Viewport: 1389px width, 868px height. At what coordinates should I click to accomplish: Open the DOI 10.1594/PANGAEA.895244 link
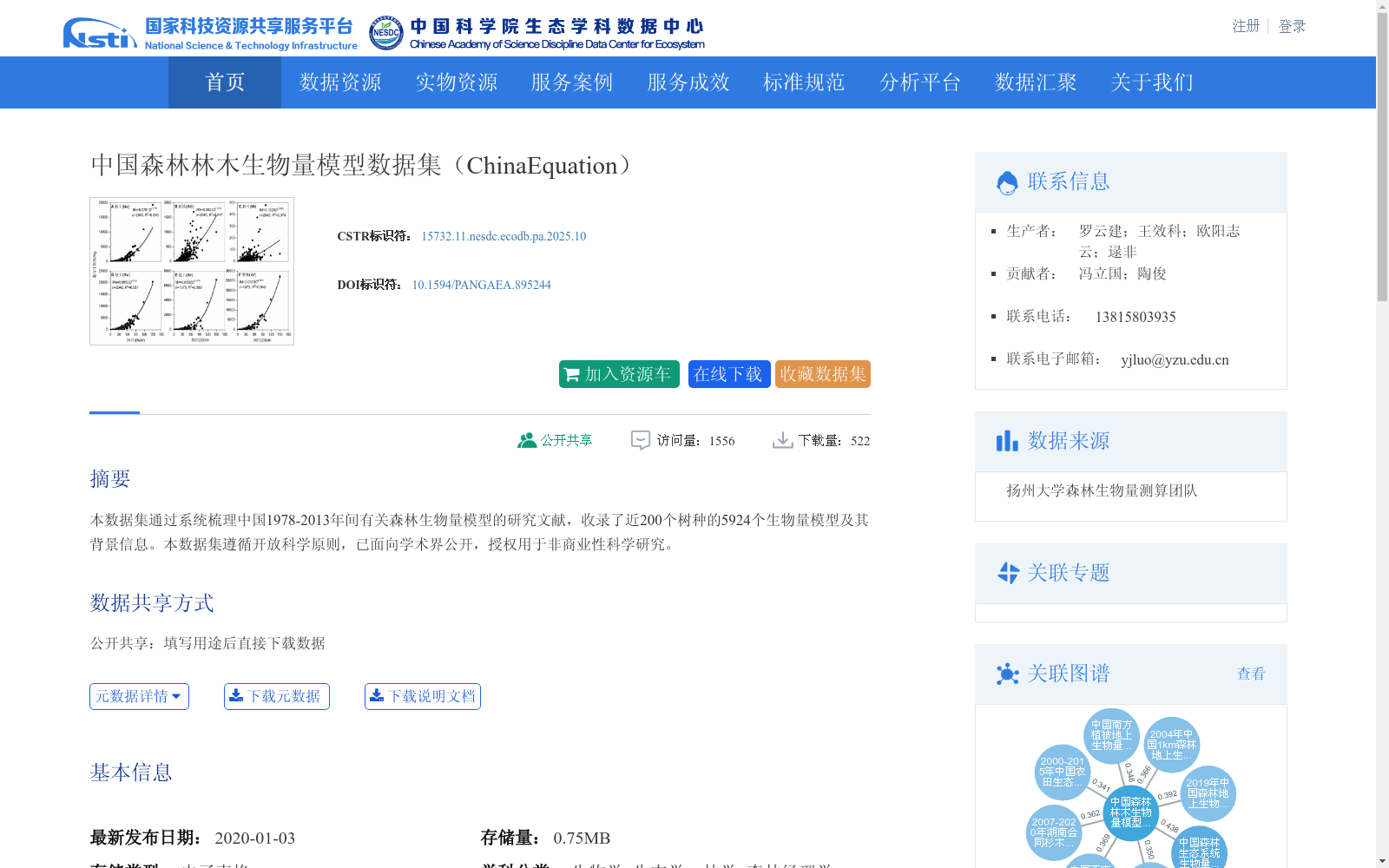[481, 285]
